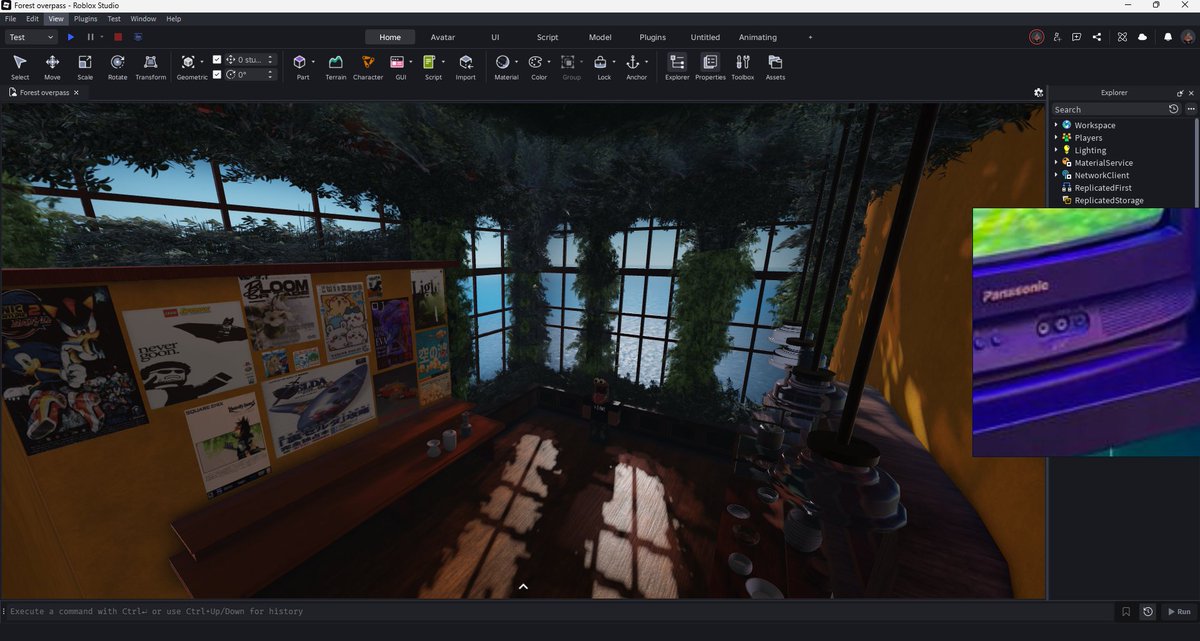Toggle the Explorer panel button
Image resolution: width=1200 pixels, height=641 pixels.
click(677, 67)
